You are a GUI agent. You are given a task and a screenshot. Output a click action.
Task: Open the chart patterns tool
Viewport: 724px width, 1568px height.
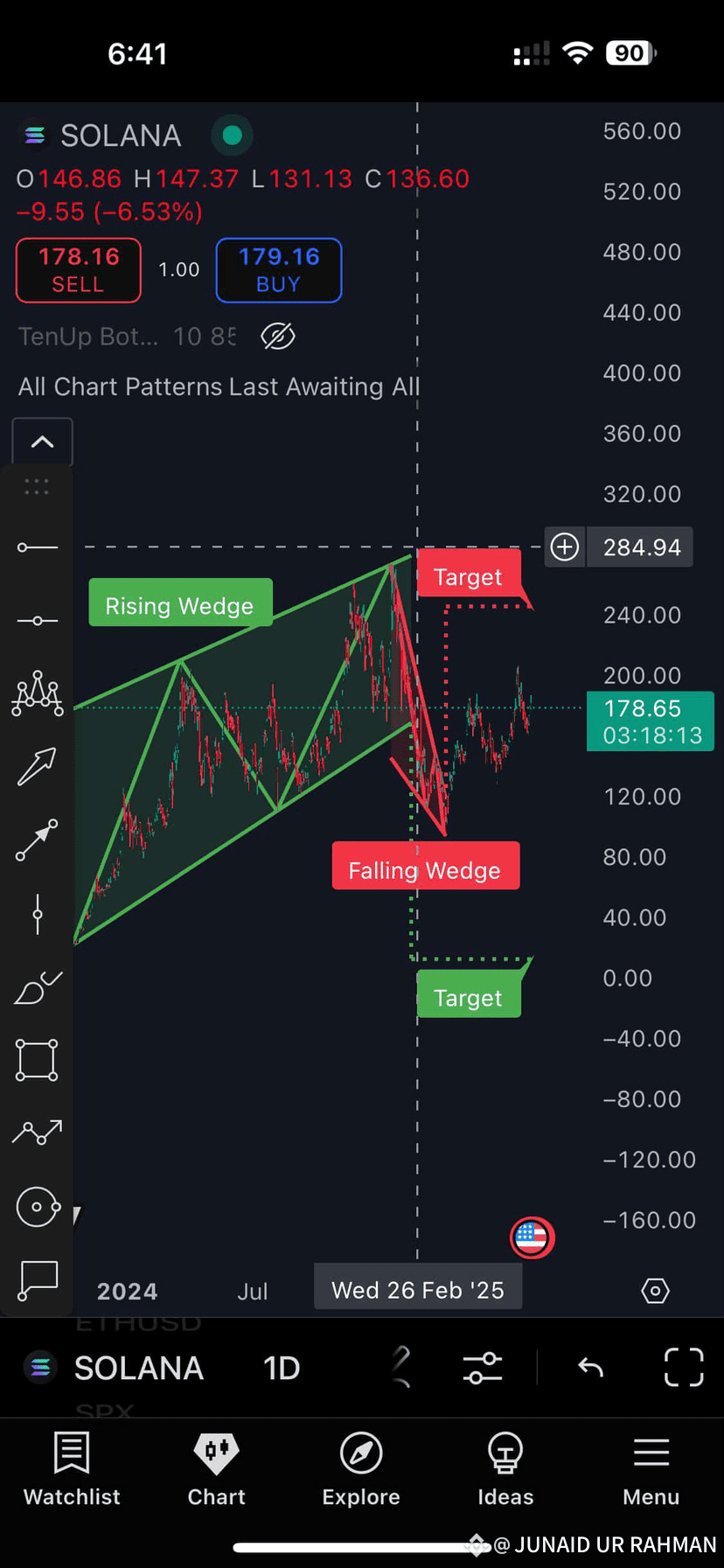tap(38, 693)
